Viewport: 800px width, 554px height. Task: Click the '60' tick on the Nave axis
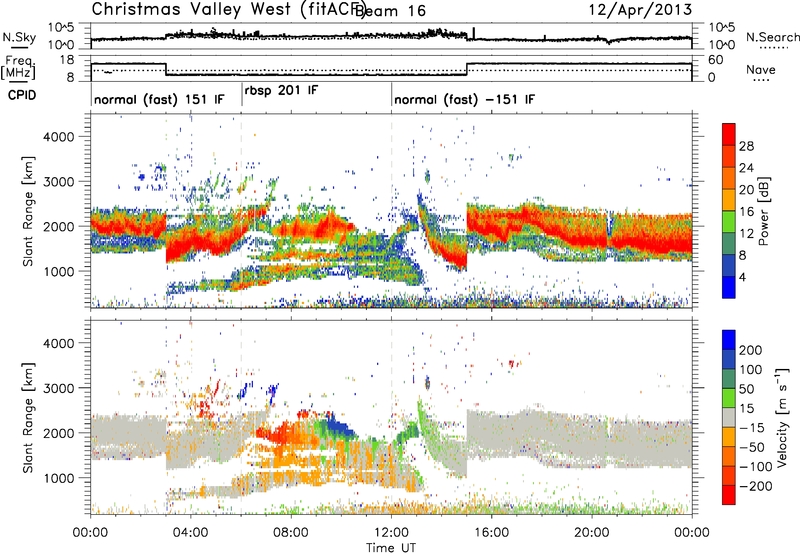[715, 60]
